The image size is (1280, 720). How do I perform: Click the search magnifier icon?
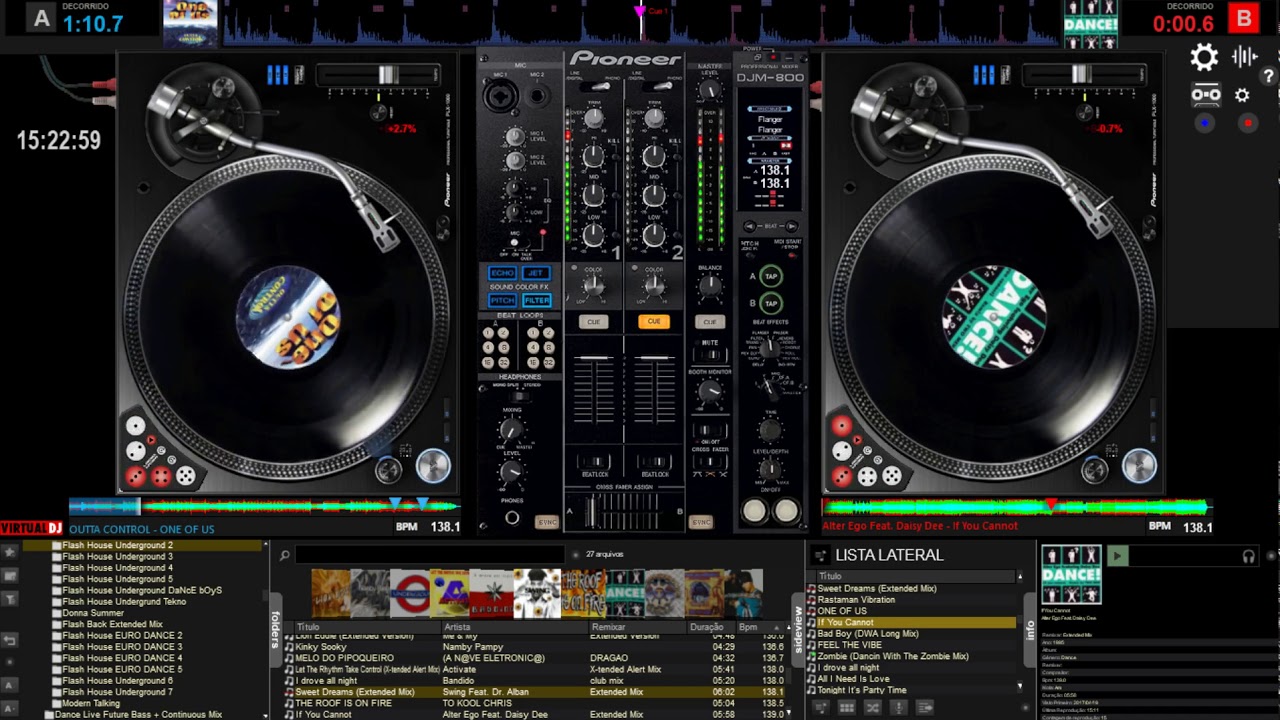(x=285, y=555)
